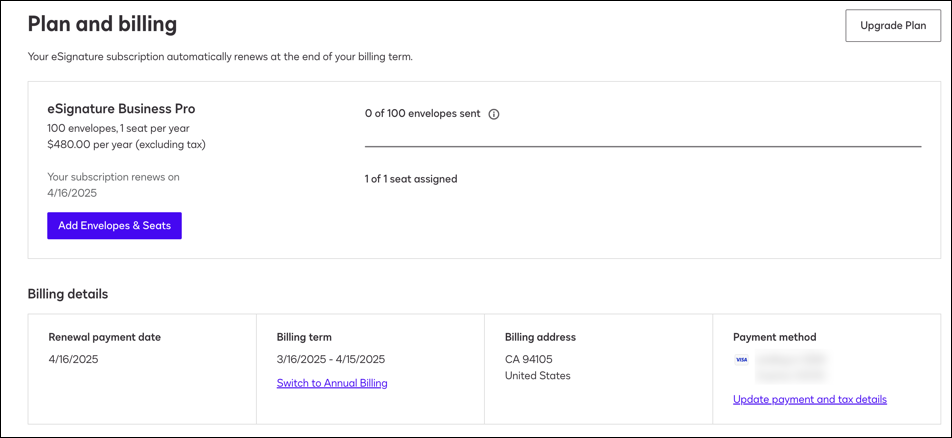Click the Visa card logo icon
The width and height of the screenshot is (952, 438).
coord(741,359)
